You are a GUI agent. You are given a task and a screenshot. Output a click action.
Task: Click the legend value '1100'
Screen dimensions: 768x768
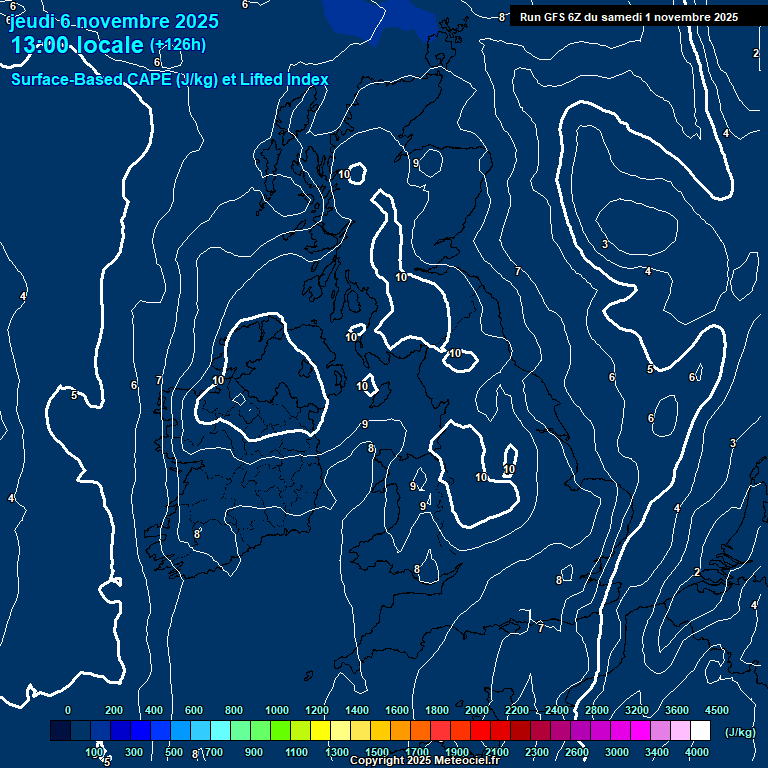coord(296,752)
